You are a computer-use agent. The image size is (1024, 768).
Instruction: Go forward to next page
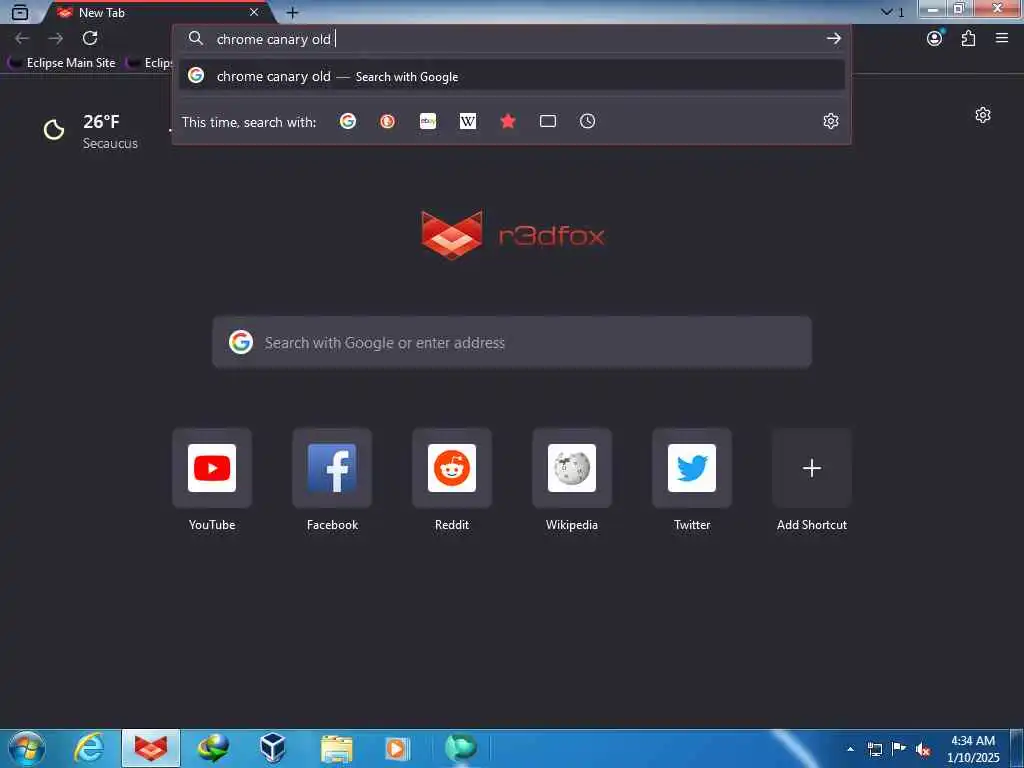56,39
